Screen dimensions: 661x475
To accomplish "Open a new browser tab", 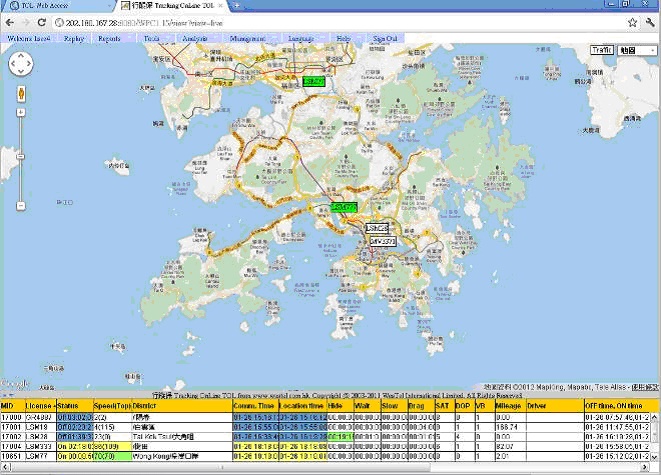I will coord(237,5).
